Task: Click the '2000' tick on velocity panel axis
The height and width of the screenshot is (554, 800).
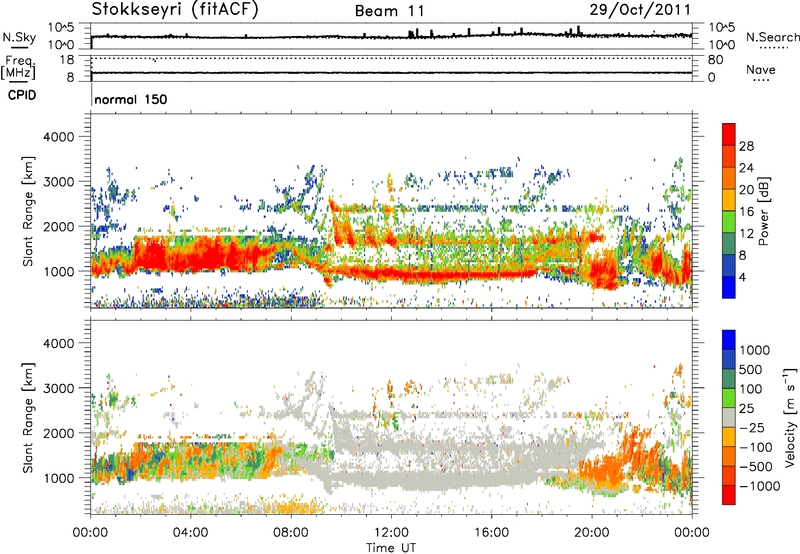Action: pyautogui.click(x=58, y=434)
